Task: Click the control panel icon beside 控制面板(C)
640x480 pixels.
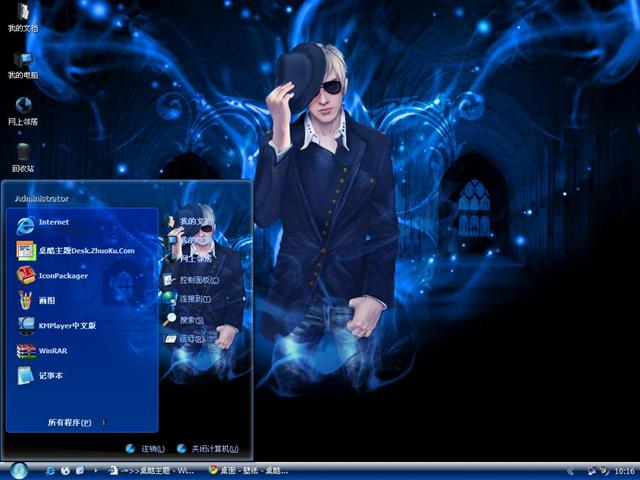Action: [x=169, y=280]
